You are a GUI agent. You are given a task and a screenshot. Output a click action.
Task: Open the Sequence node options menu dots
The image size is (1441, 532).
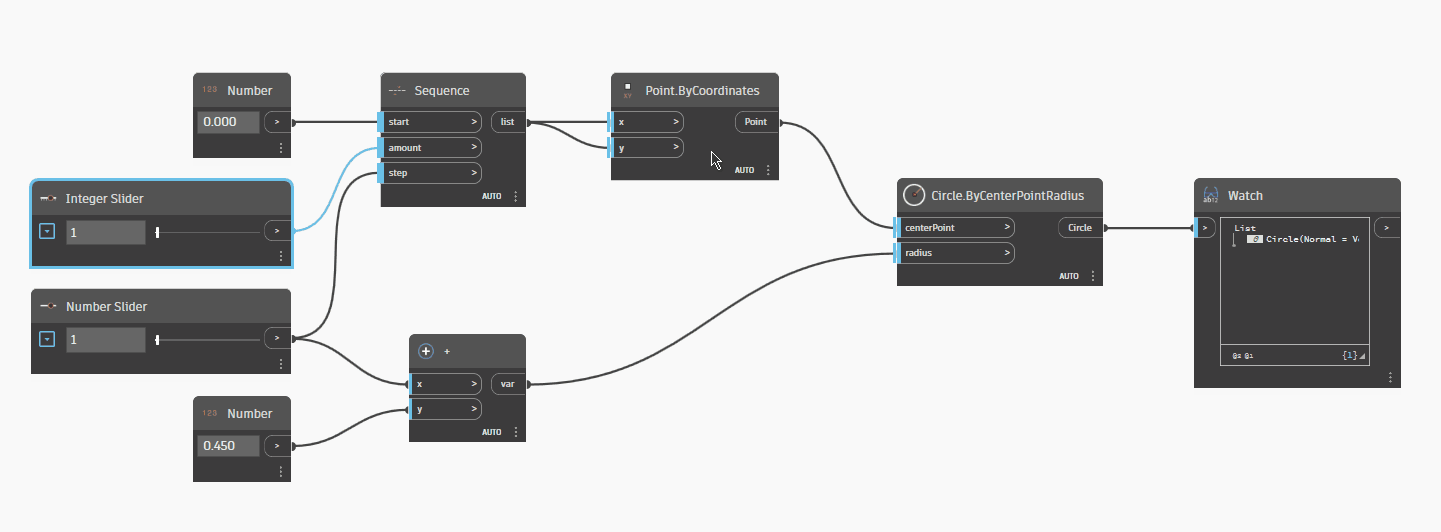click(516, 196)
